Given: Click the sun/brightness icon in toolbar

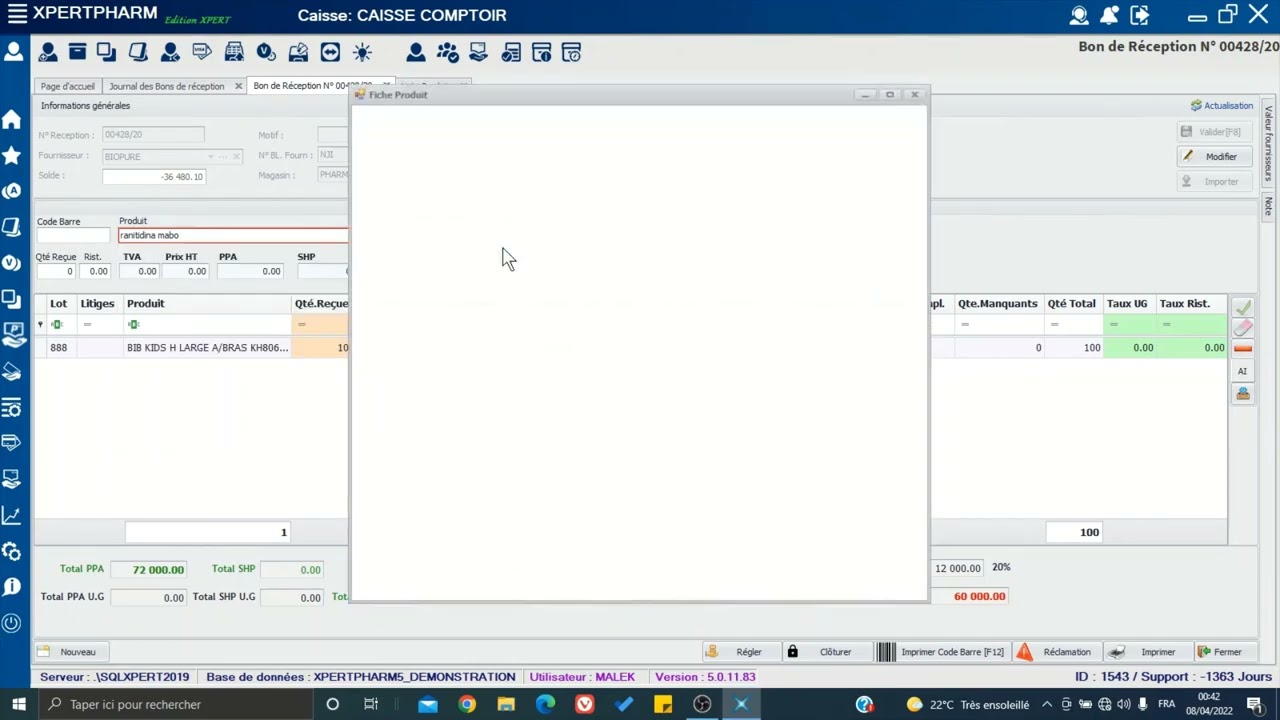Looking at the screenshot, I should tap(362, 52).
